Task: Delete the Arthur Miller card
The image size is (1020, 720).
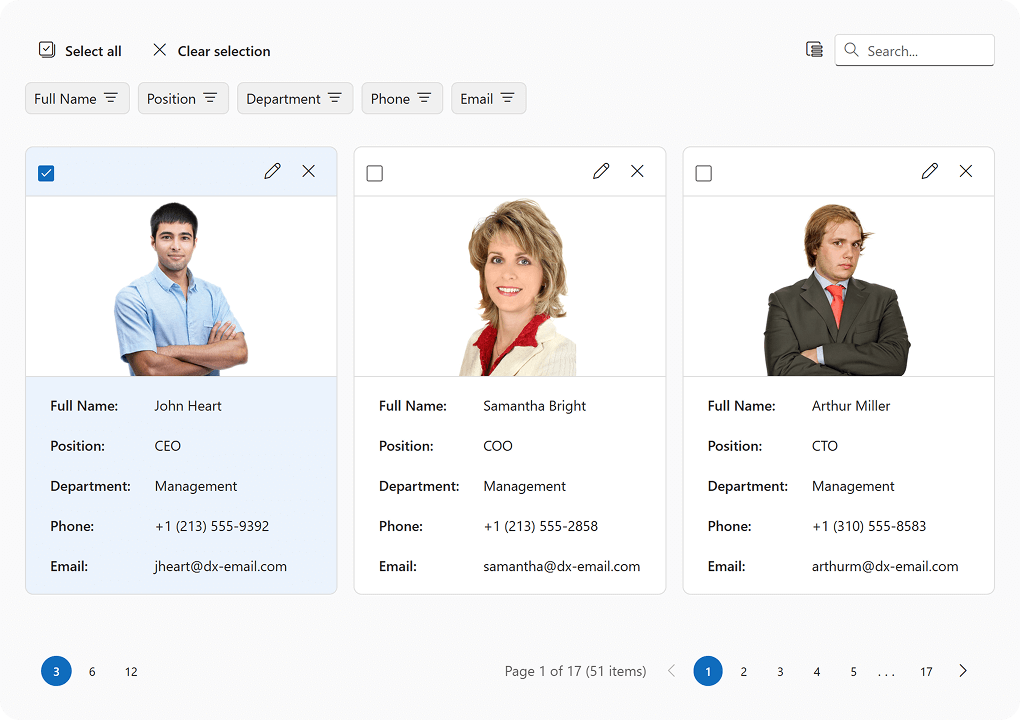Action: tap(966, 171)
